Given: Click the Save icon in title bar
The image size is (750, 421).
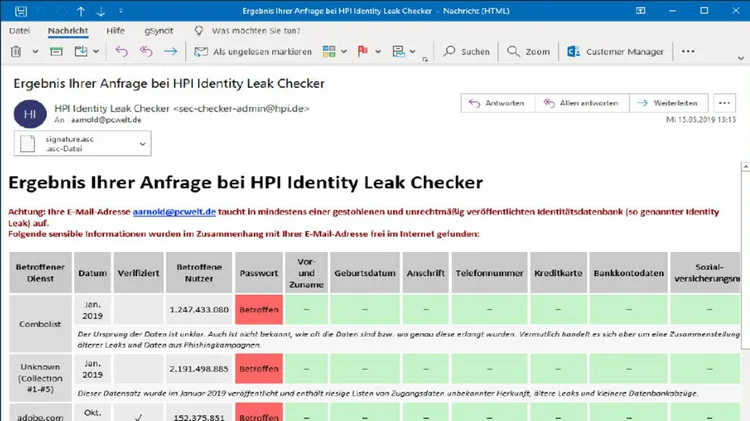Looking at the screenshot, I should (x=21, y=11).
